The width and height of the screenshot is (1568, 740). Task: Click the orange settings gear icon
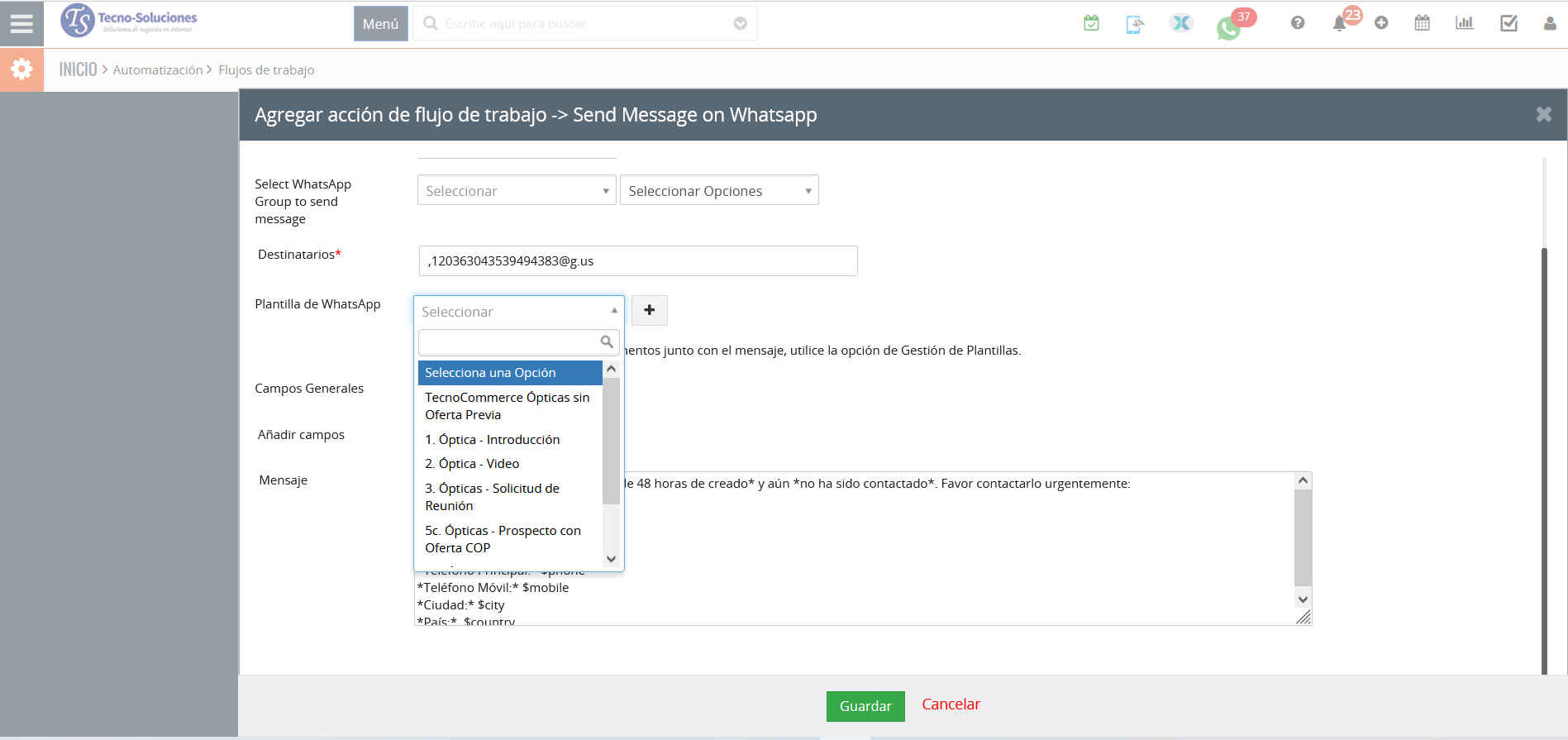21,69
